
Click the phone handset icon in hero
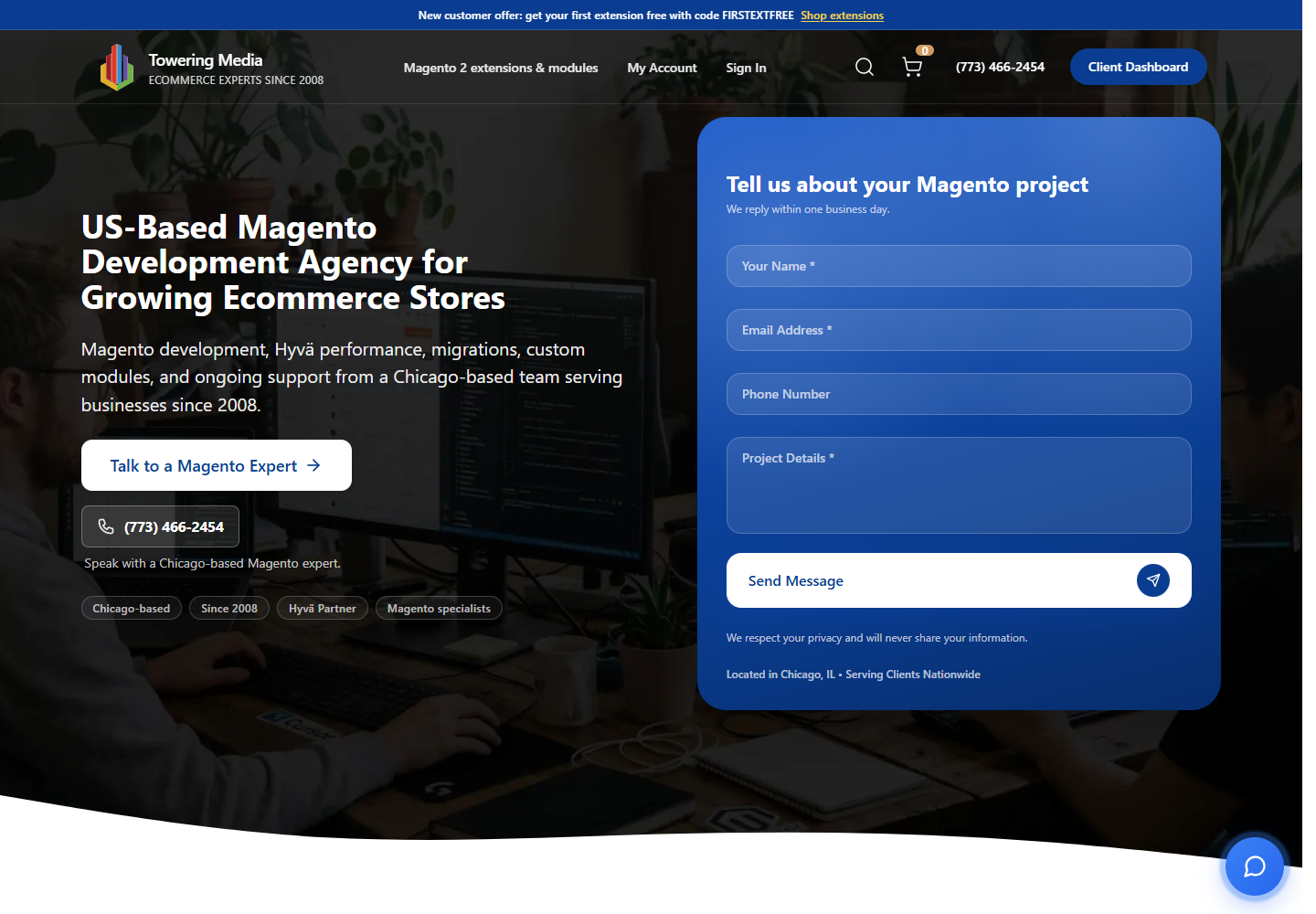[x=106, y=526]
